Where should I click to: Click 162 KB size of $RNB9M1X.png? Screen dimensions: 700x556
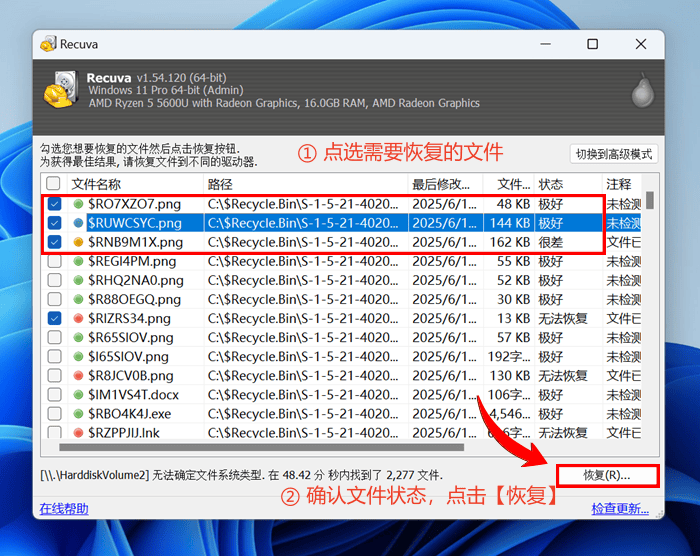click(x=510, y=242)
